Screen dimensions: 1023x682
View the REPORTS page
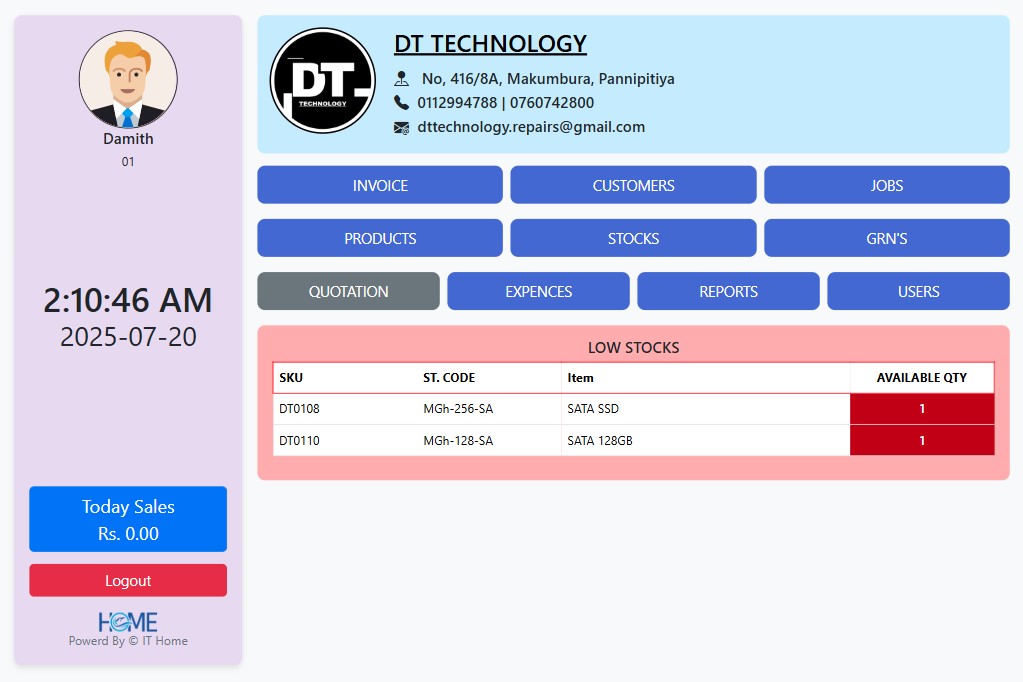tap(728, 291)
